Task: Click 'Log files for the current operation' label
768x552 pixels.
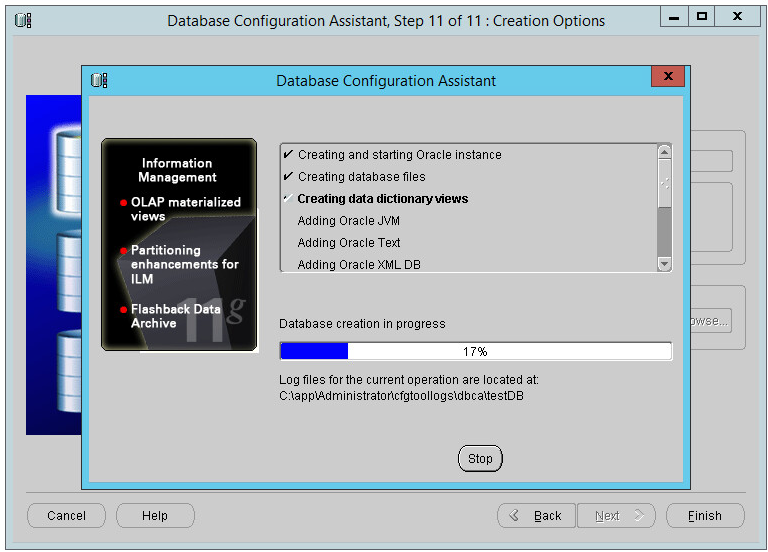Action: (408, 380)
